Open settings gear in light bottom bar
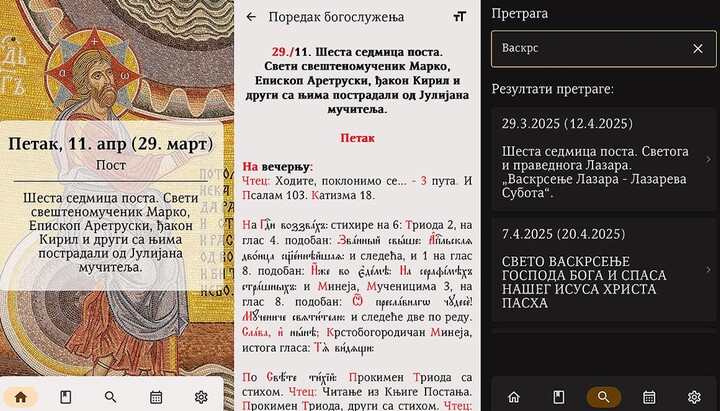The width and height of the screenshot is (720, 411). coord(201,397)
